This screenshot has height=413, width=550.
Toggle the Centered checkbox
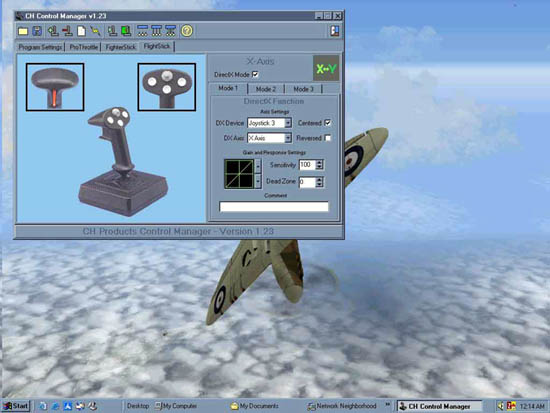[328, 123]
